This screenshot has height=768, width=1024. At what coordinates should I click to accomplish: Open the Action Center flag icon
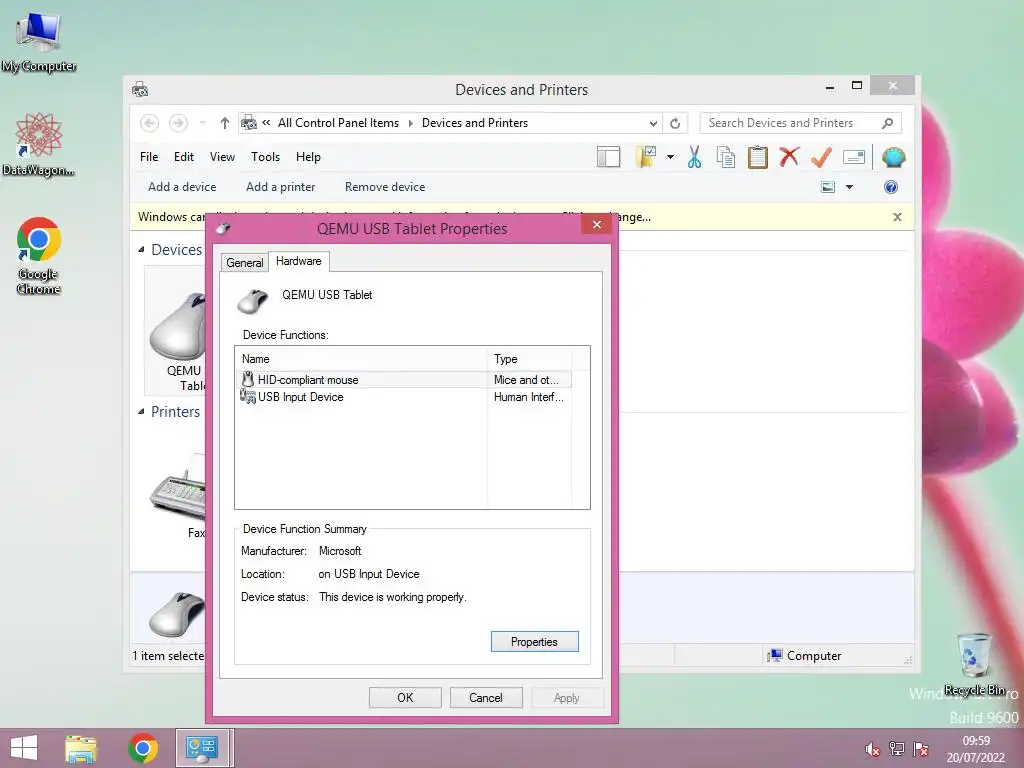[921, 749]
